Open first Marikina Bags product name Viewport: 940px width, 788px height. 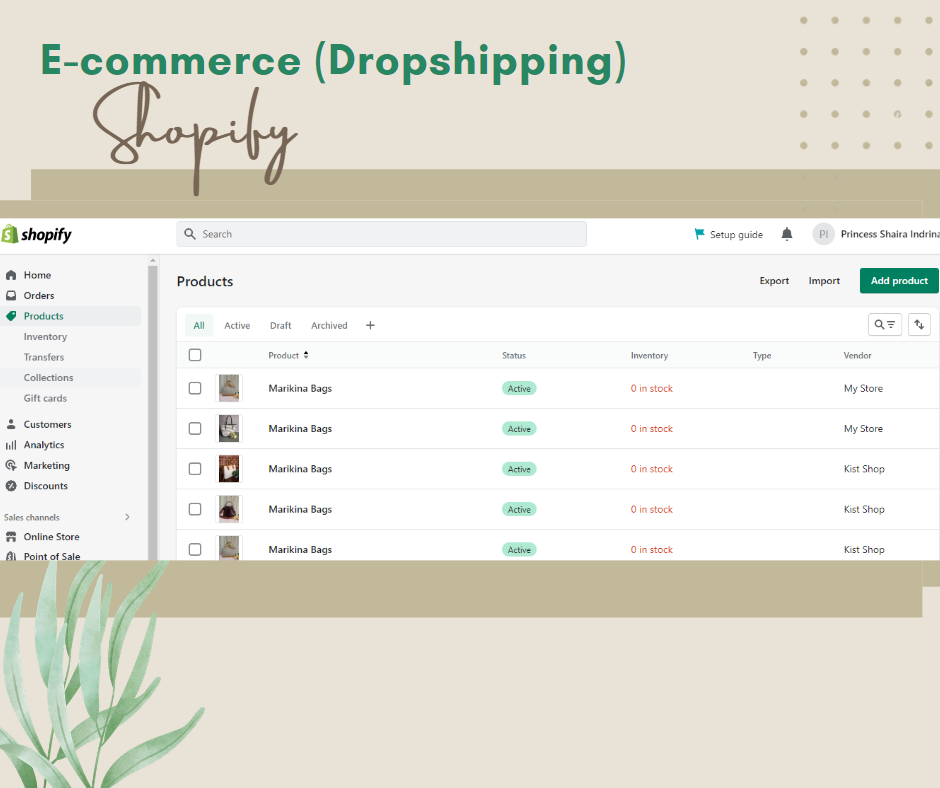coord(300,388)
